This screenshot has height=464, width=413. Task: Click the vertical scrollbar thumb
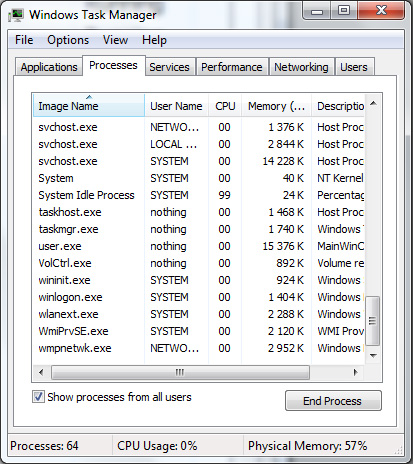click(373, 321)
